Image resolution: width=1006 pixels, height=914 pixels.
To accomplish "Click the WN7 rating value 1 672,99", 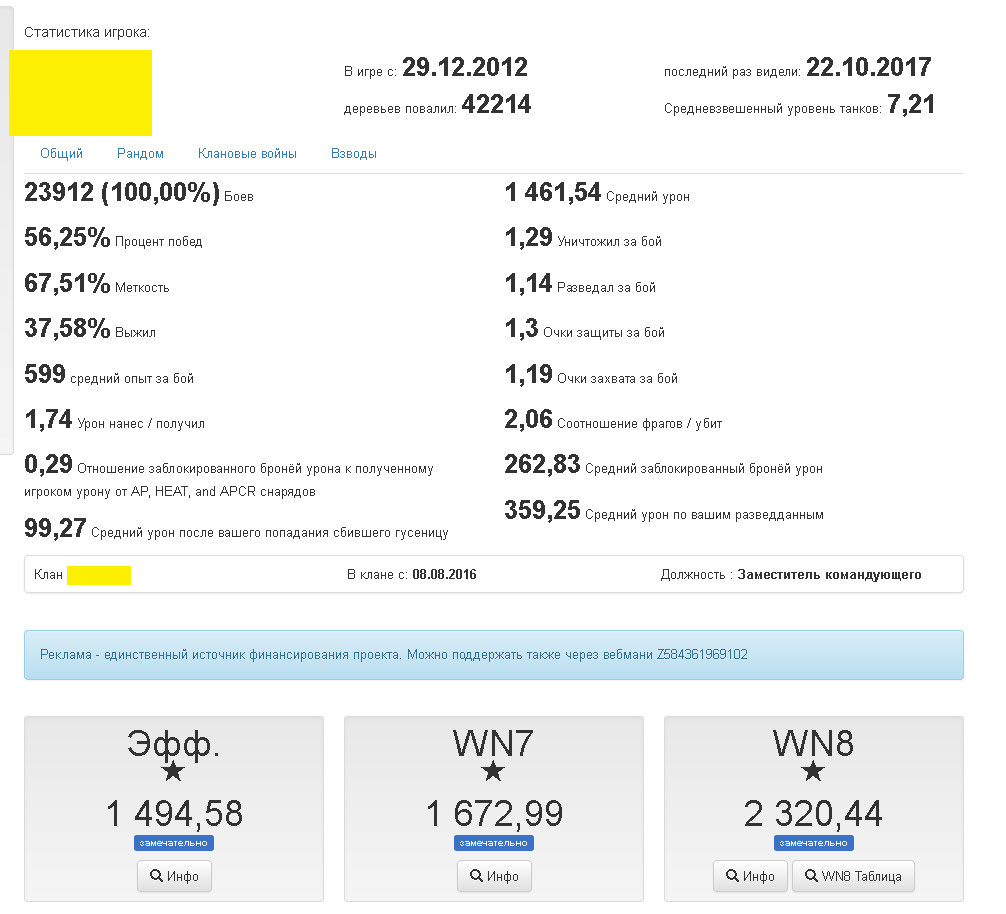I will [494, 813].
